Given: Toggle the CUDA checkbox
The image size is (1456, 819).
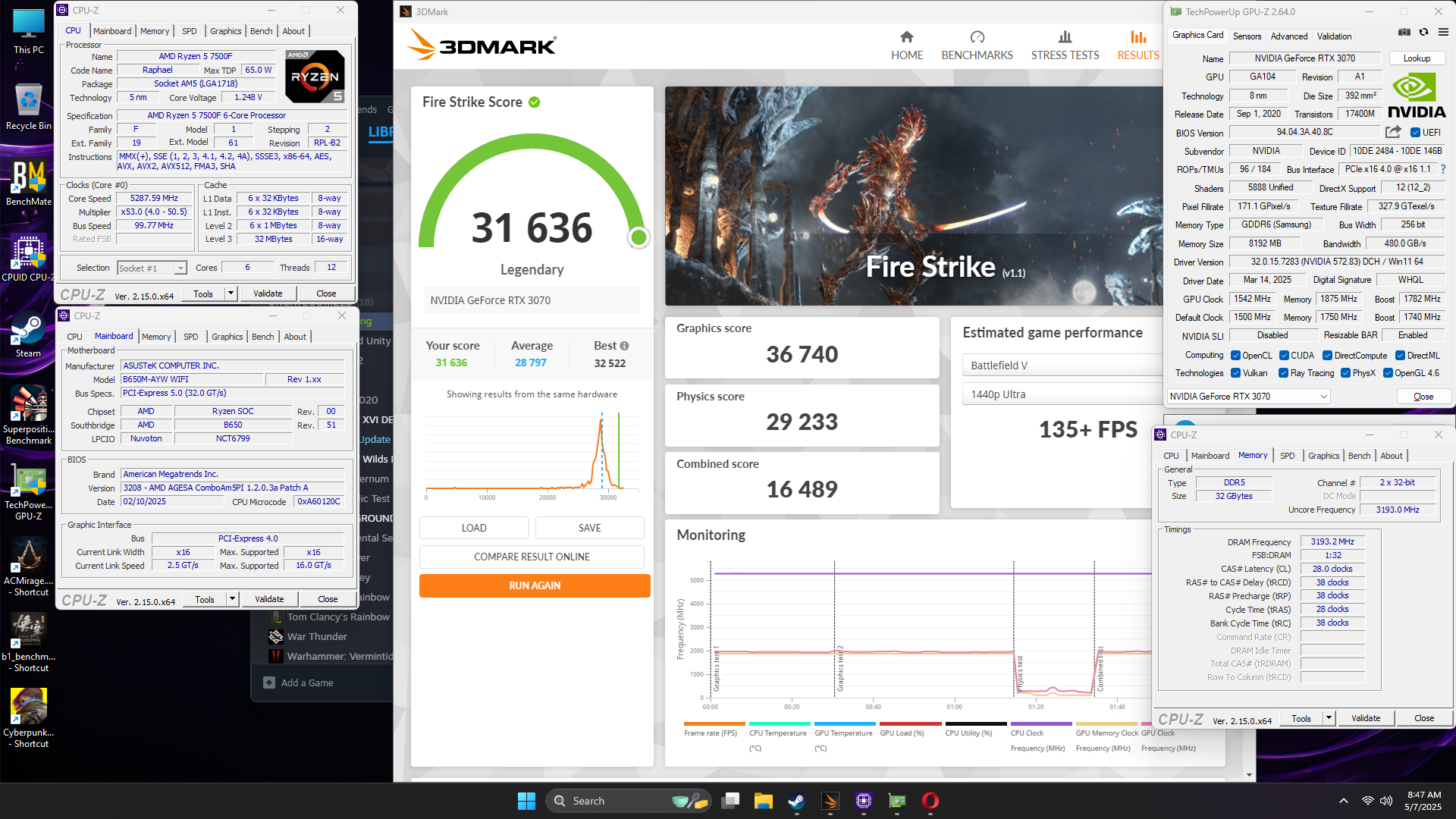Looking at the screenshot, I should point(1284,356).
